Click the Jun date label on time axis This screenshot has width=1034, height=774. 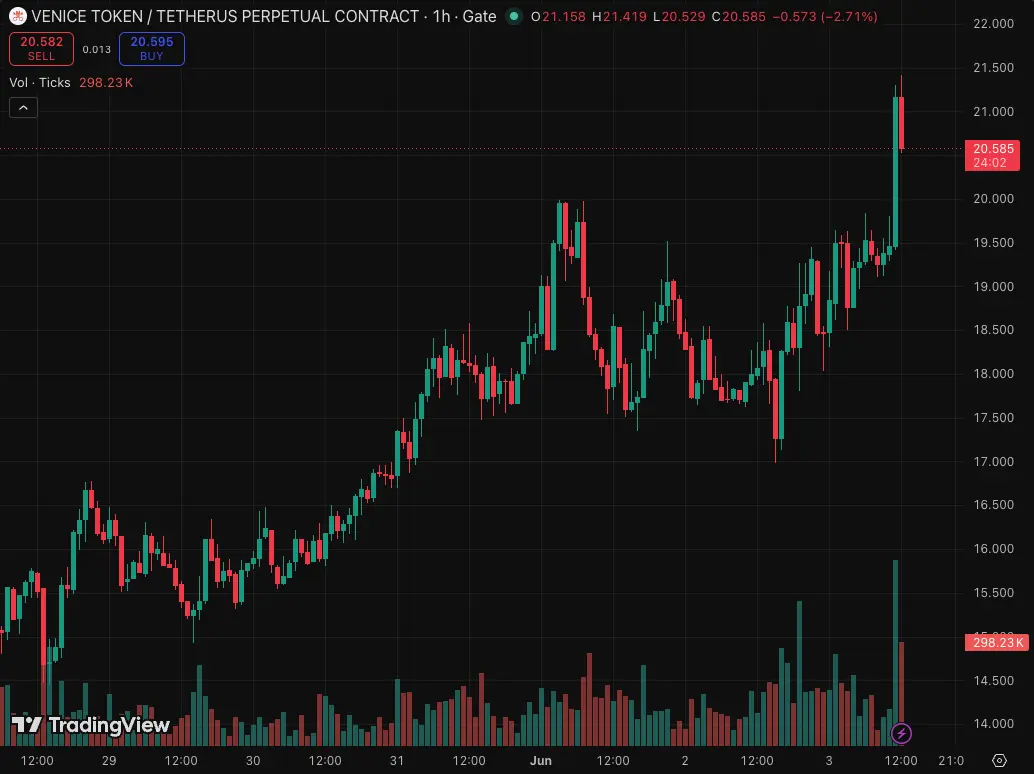(x=541, y=760)
